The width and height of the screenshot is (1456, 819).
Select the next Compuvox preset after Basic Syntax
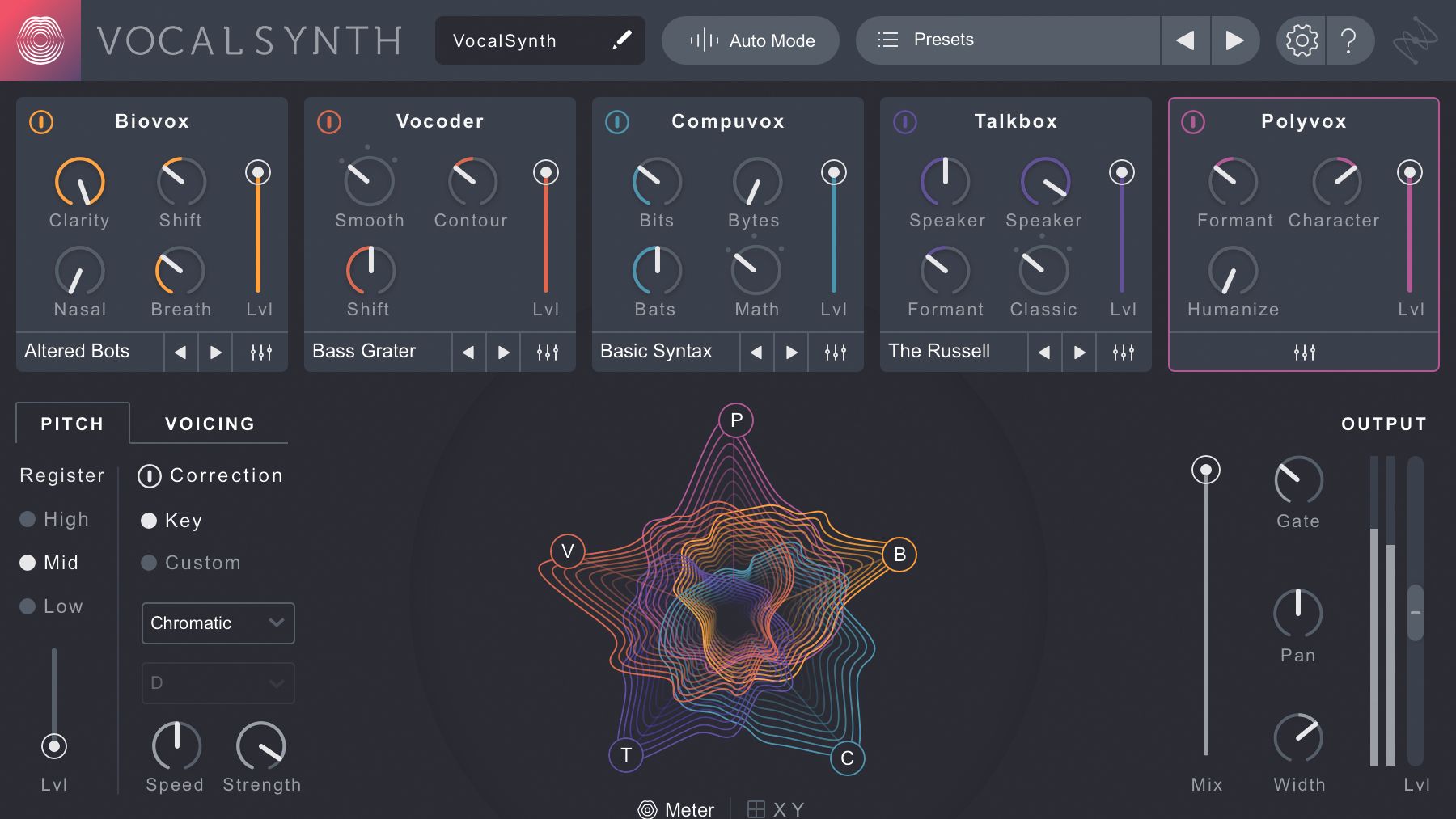[x=791, y=352]
